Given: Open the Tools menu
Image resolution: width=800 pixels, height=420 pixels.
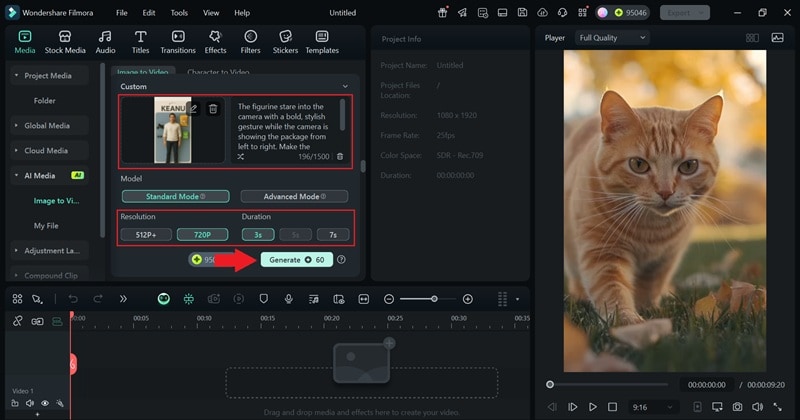Looking at the screenshot, I should [x=179, y=13].
